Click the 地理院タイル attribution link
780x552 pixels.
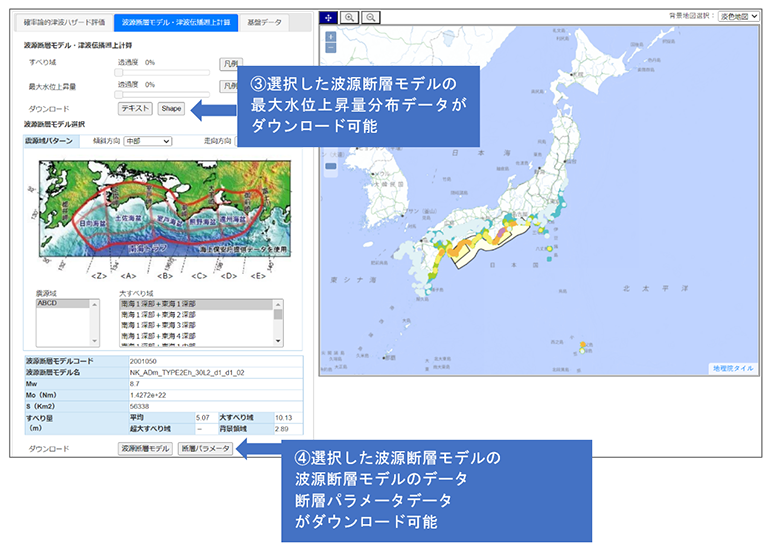[x=733, y=369]
